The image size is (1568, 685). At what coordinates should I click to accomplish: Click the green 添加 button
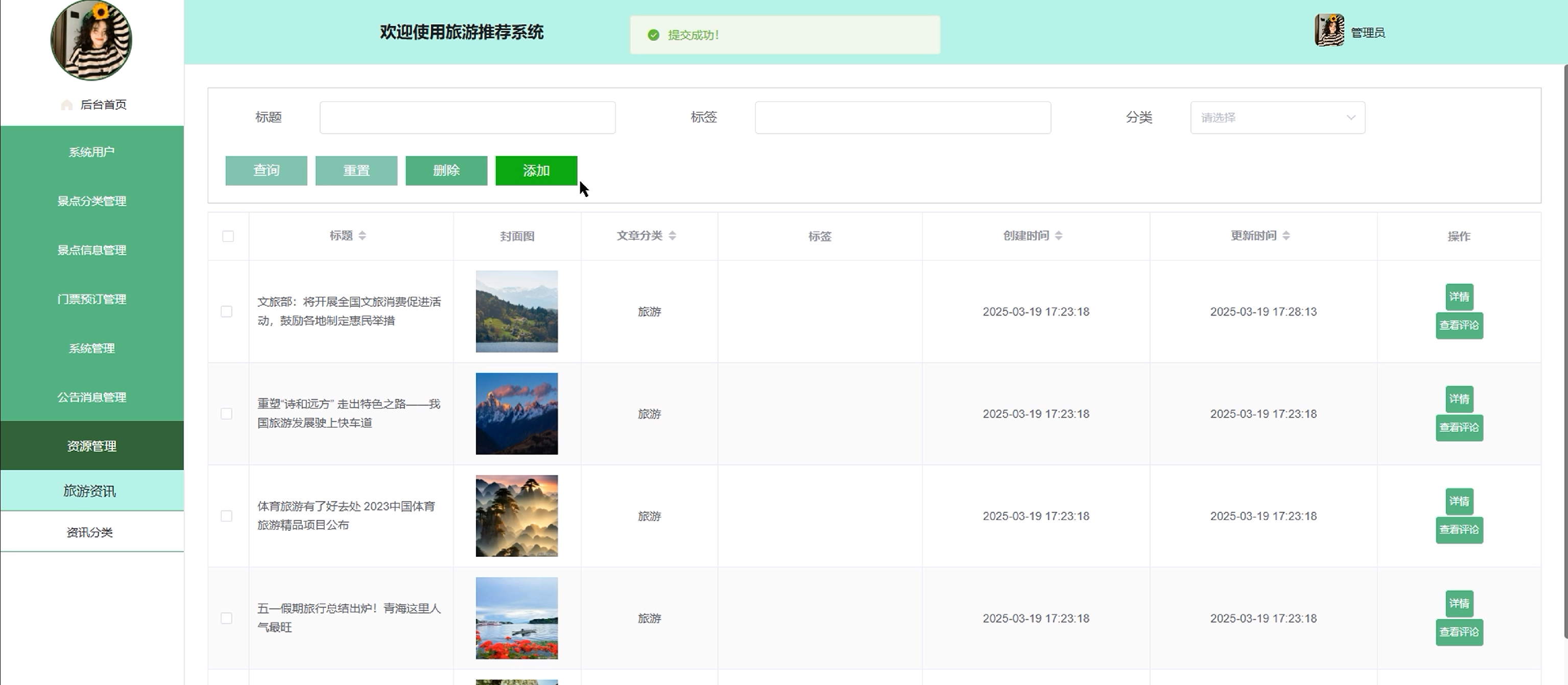(x=536, y=170)
